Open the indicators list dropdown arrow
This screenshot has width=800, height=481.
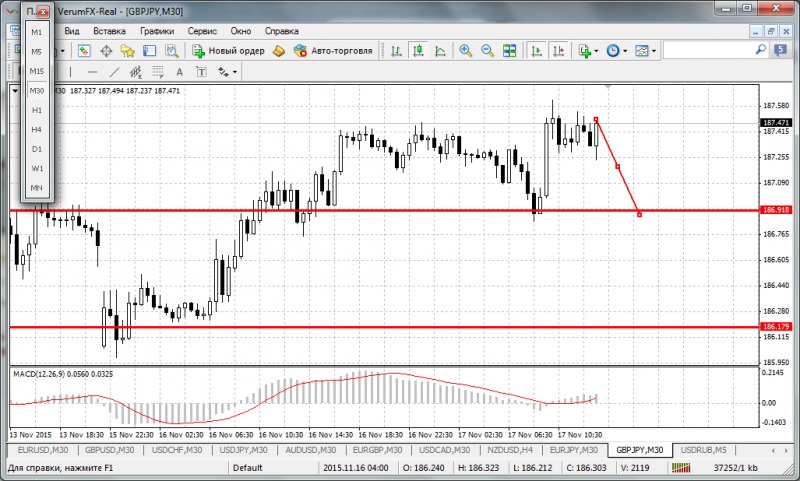coord(596,51)
